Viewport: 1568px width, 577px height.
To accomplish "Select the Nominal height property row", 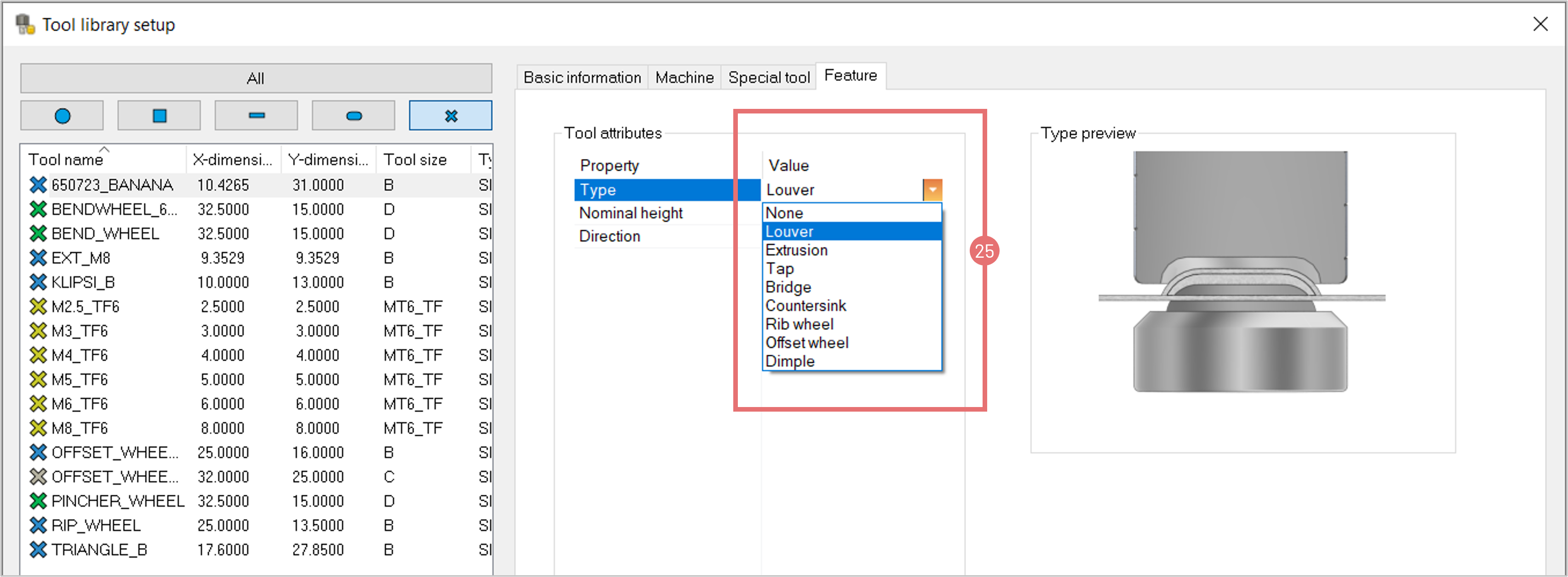I will (630, 213).
